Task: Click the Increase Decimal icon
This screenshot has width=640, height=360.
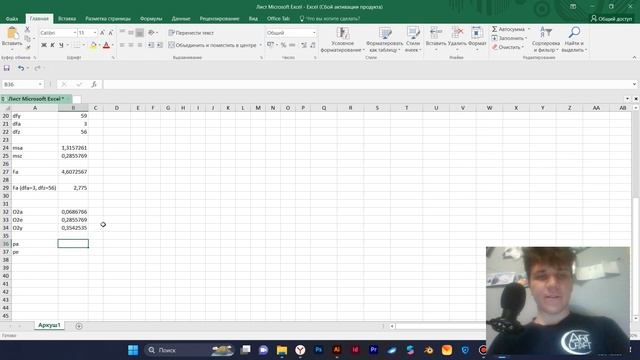Action: 304,45
